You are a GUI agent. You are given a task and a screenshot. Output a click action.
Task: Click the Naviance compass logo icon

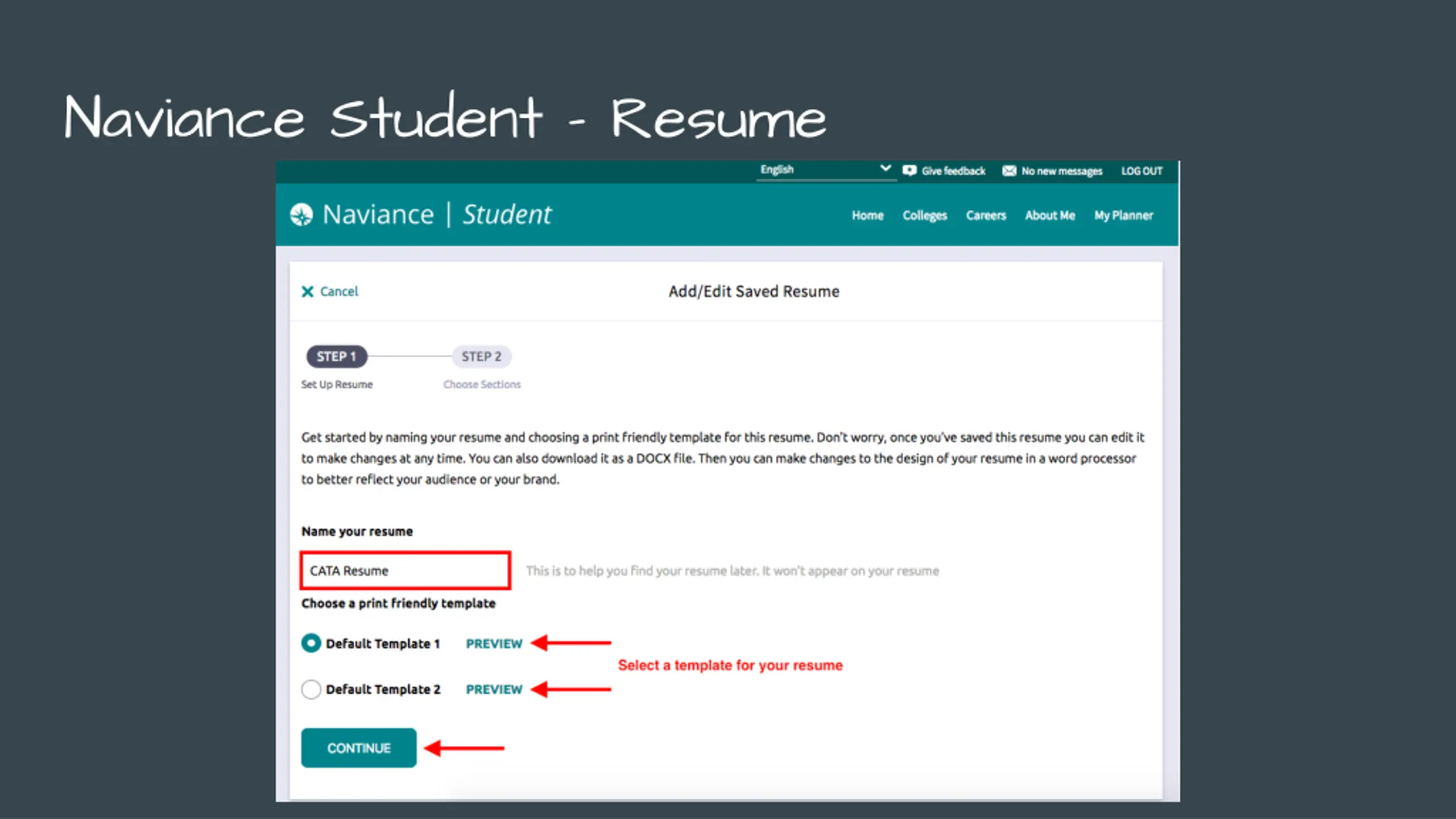[301, 215]
